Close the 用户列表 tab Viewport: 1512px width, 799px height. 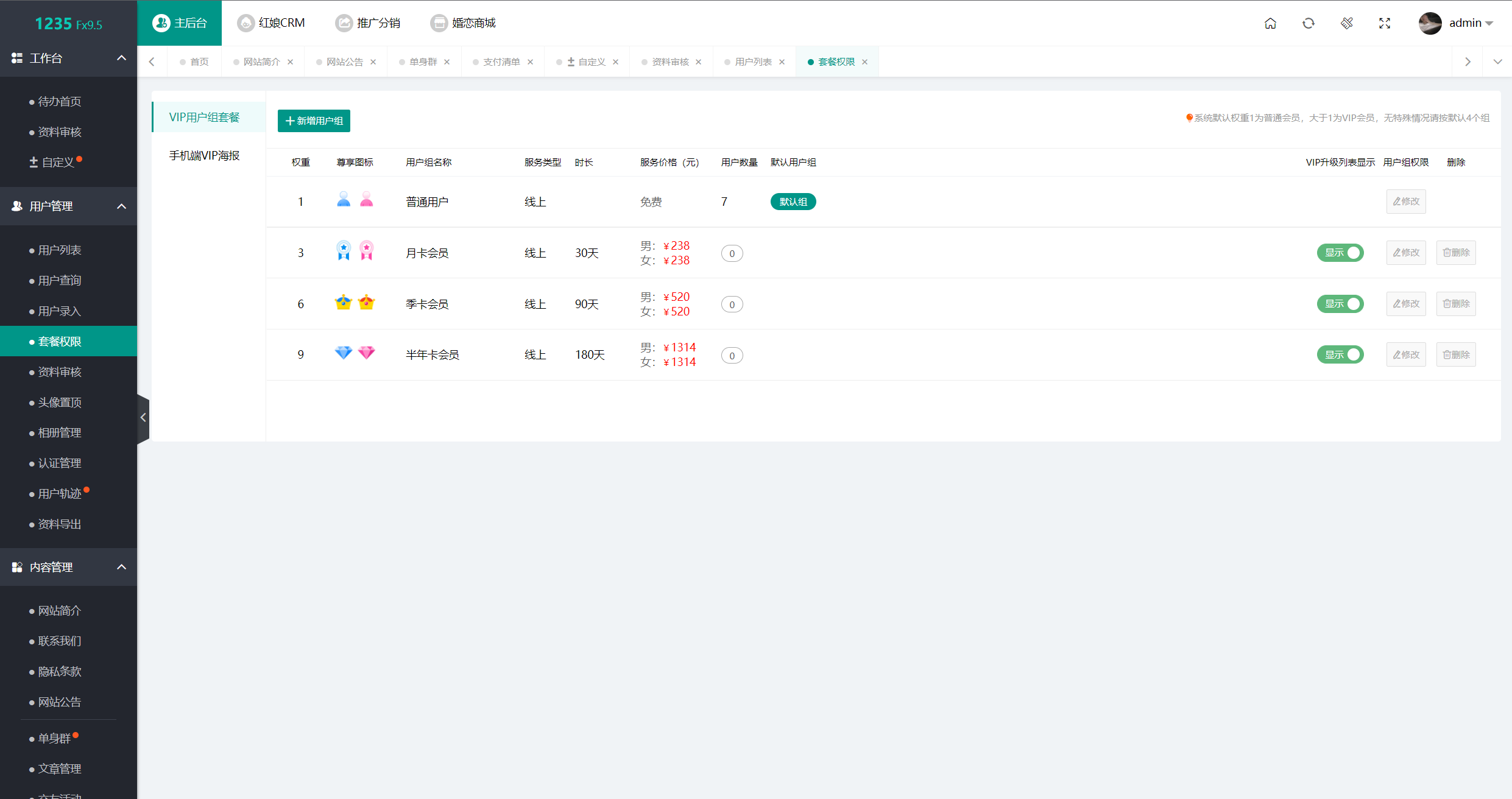782,62
